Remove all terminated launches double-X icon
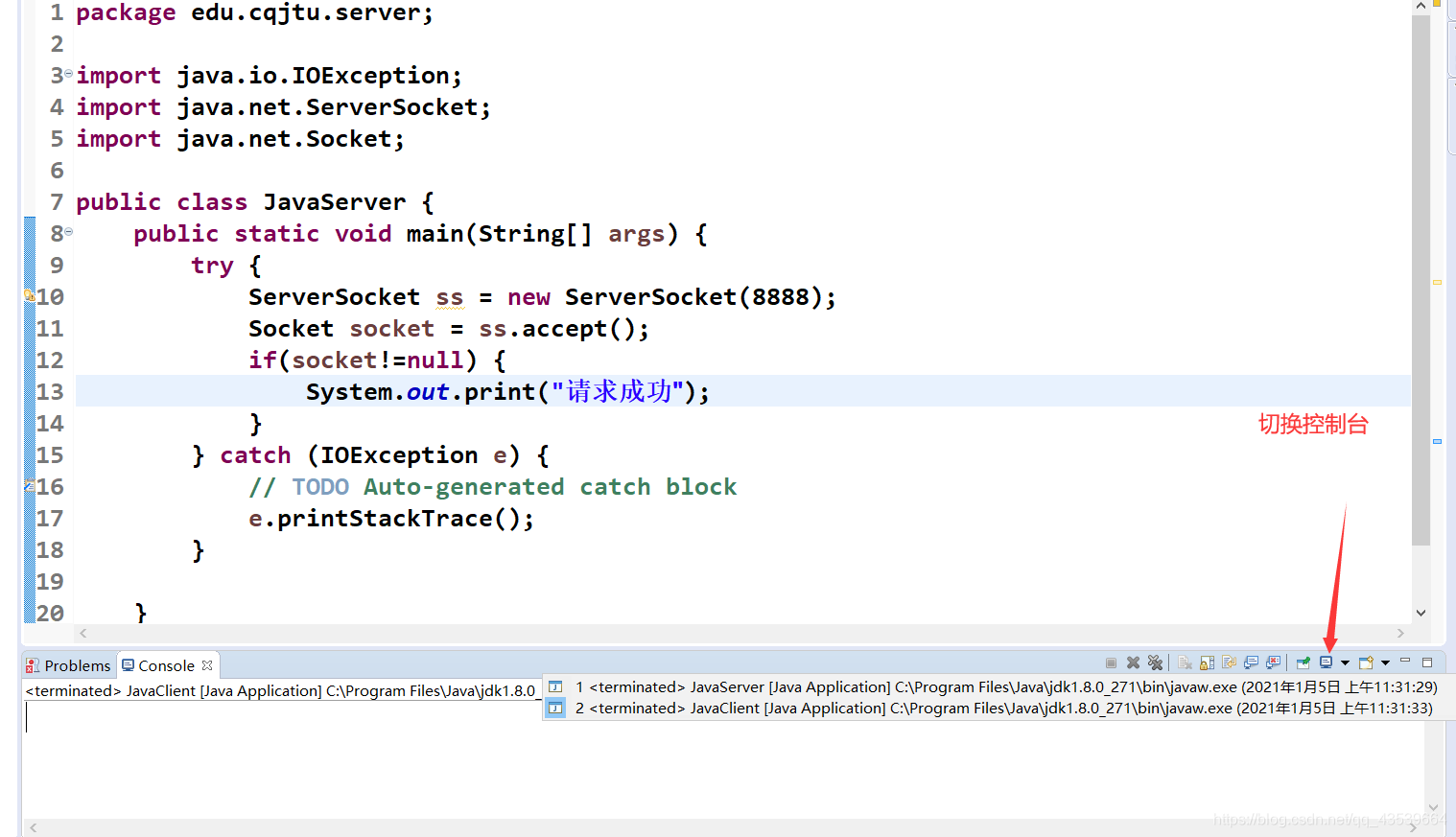Viewport: 1456px width, 837px height. tap(1155, 663)
